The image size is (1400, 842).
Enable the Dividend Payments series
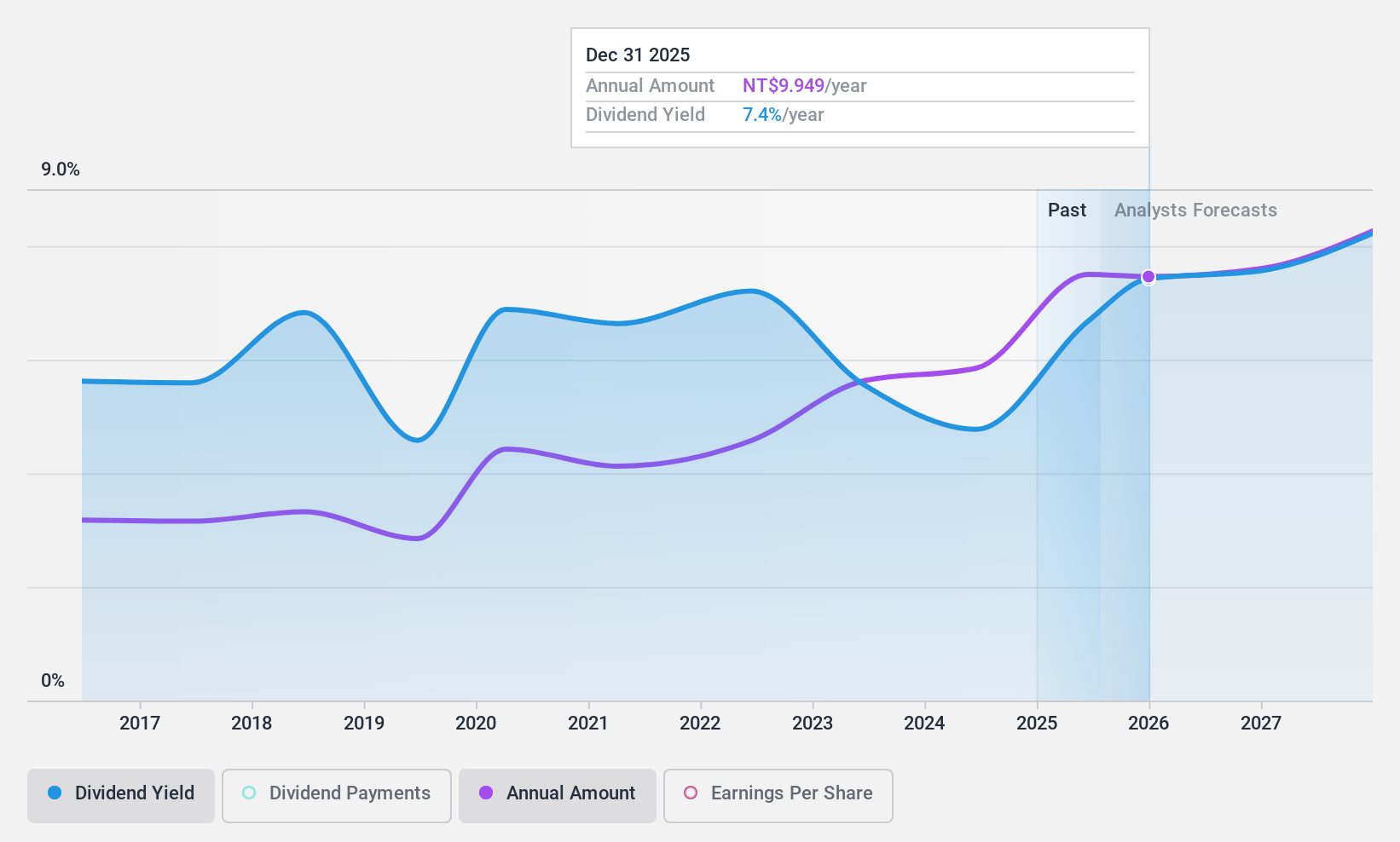coord(337,796)
